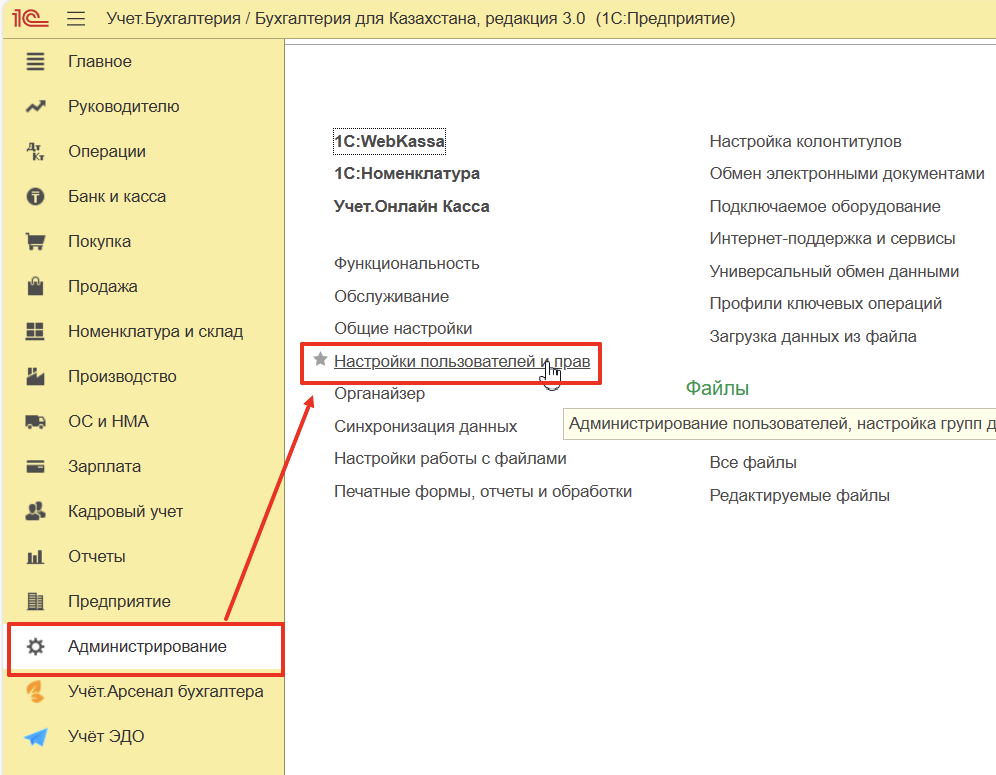Screen dimensions: 996x775
Task: Click the 1C logo icon in title bar
Action: coord(28,19)
